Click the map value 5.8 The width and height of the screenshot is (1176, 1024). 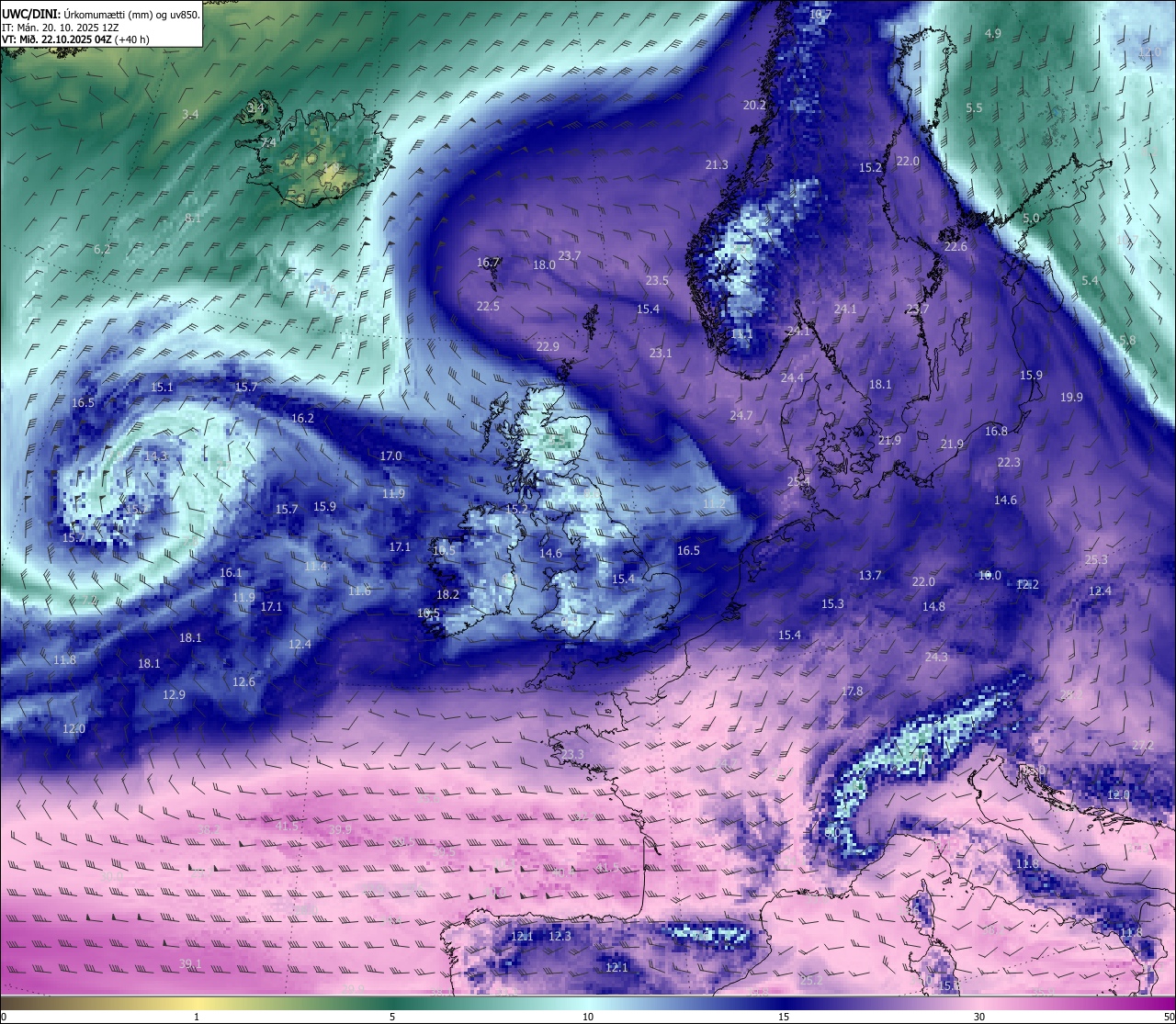pos(1127,340)
